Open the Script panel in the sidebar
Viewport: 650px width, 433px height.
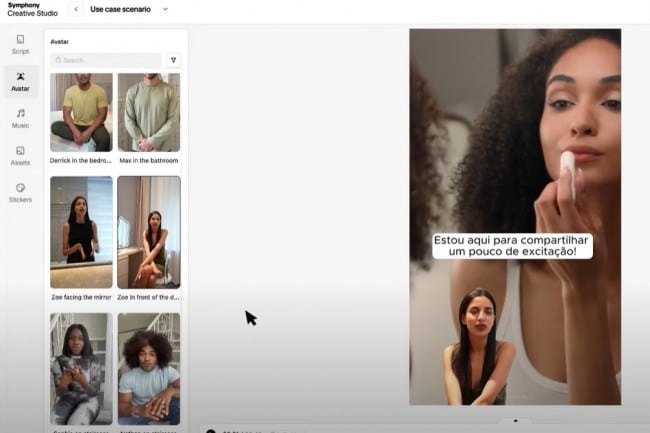click(20, 44)
